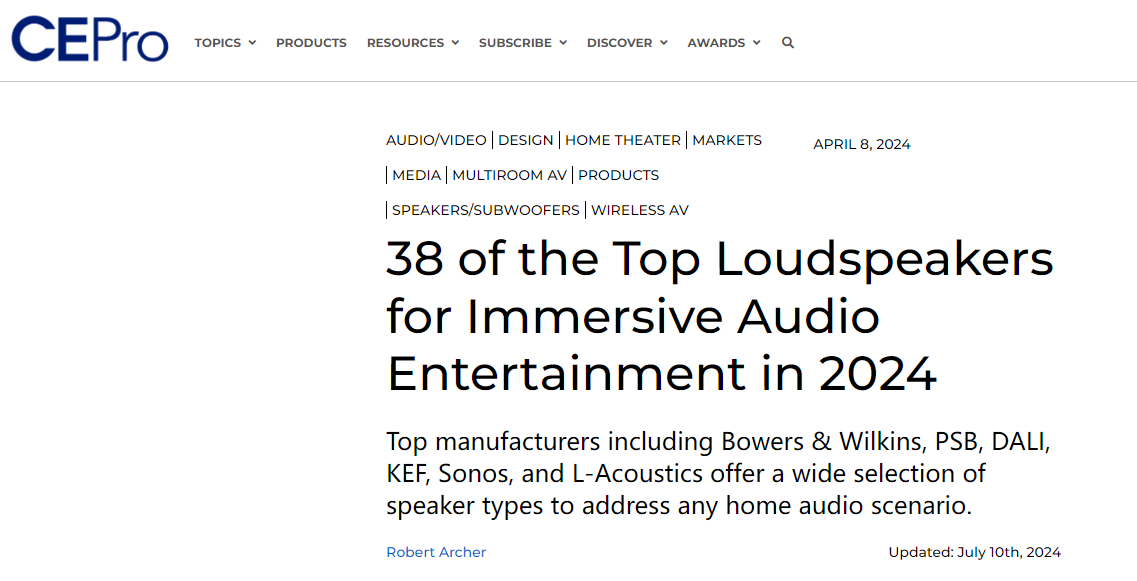
Task: Go to the Design category
Action: pyautogui.click(x=526, y=140)
